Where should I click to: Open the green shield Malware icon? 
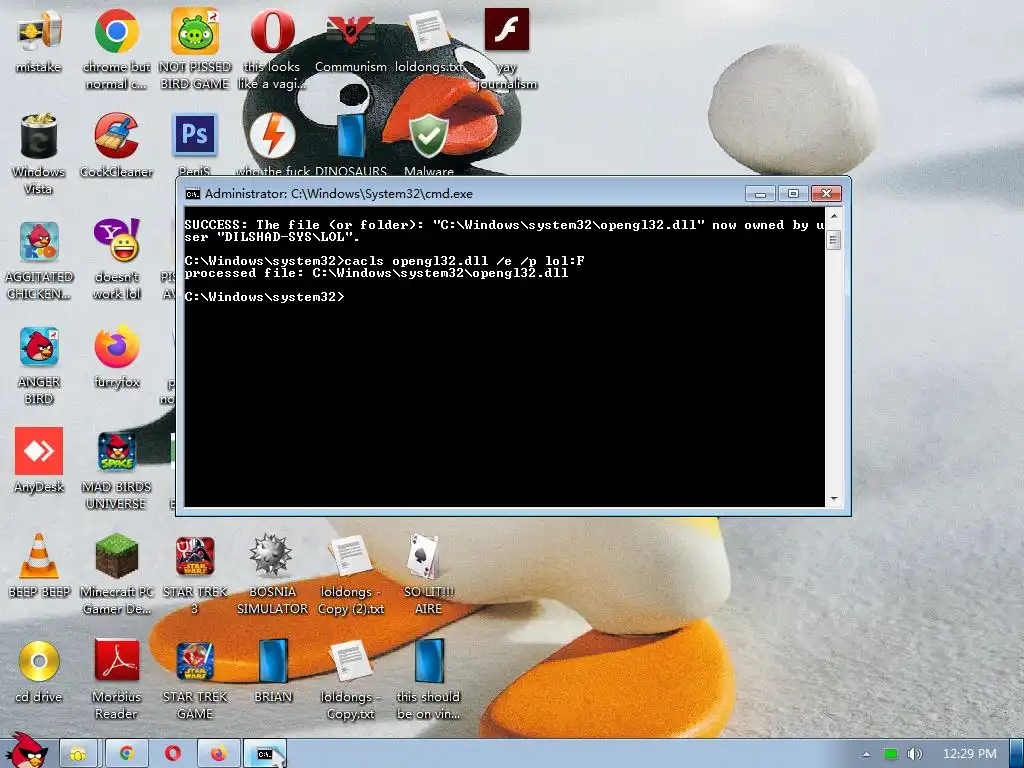tap(428, 136)
